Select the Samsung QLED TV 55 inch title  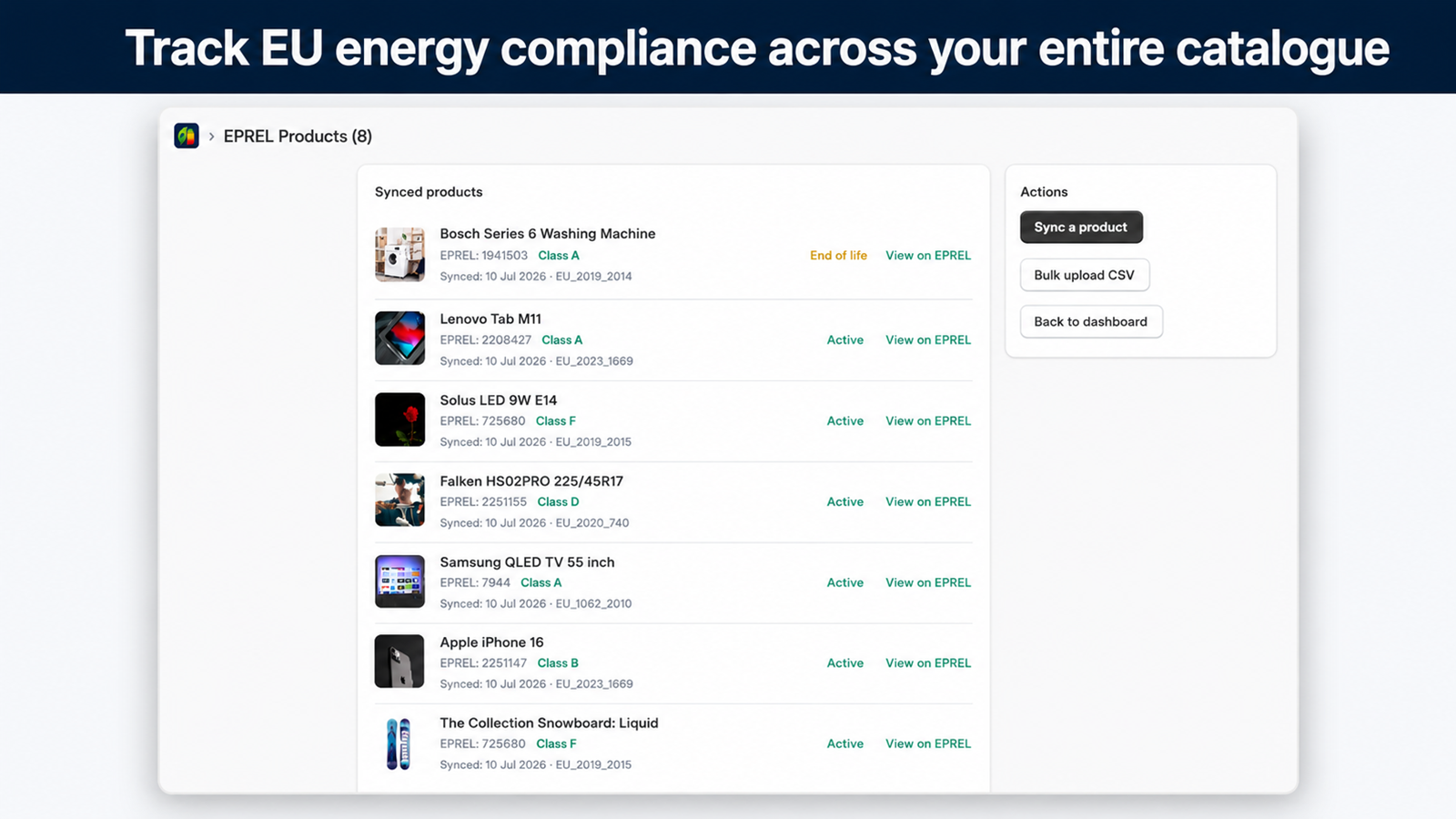click(x=528, y=562)
